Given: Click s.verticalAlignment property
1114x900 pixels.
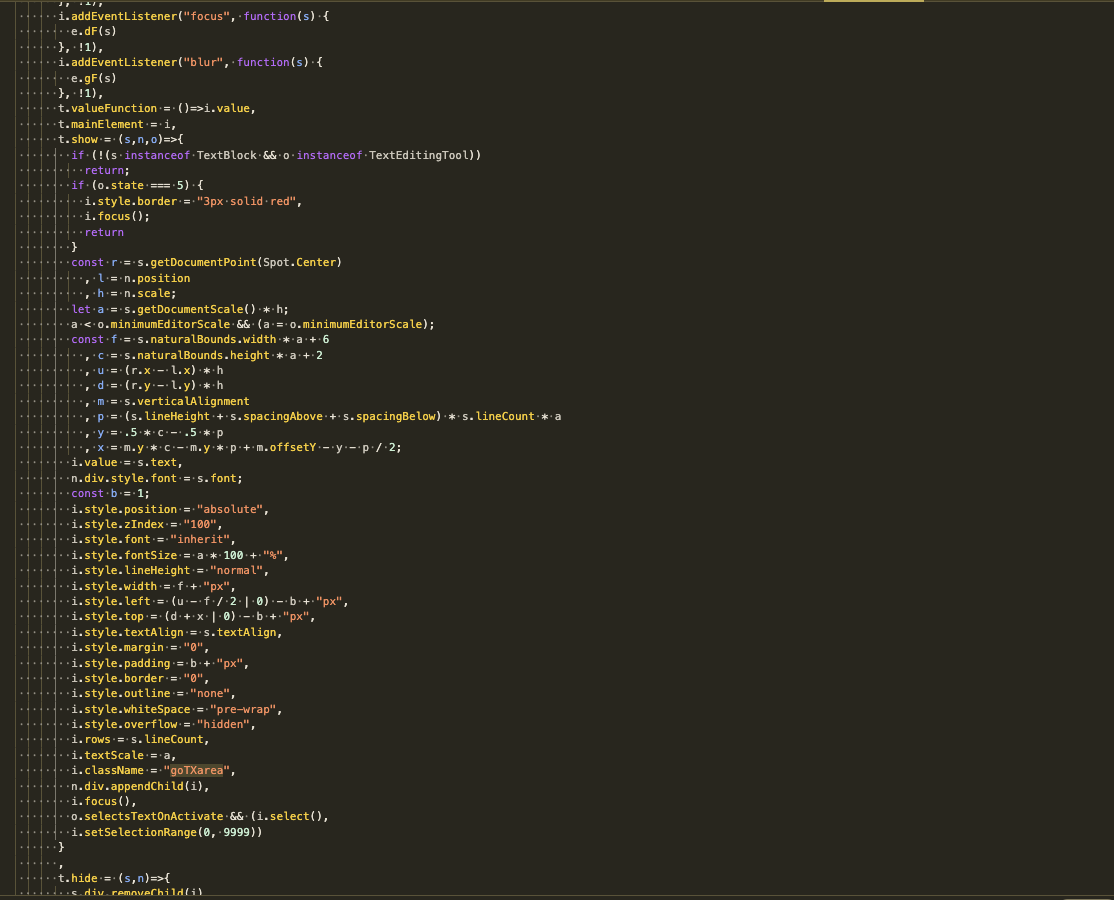Looking at the screenshot, I should 187,401.
